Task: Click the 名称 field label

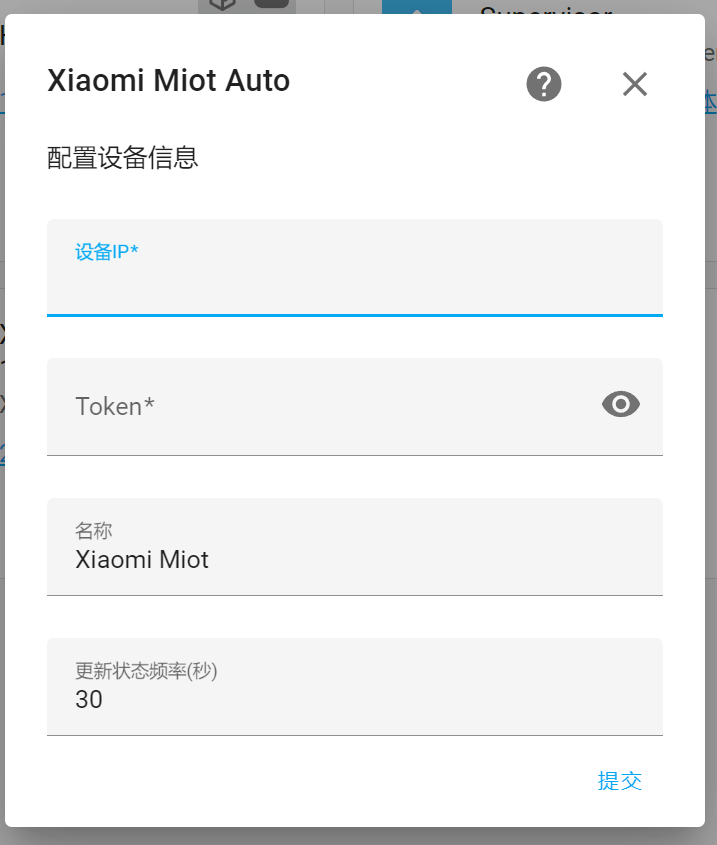Action: pos(93,530)
